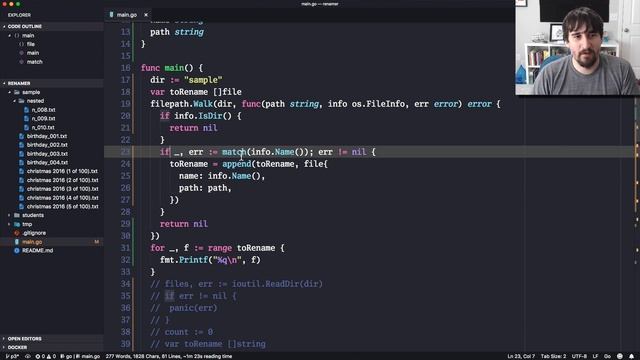Screen dimensions: 640x360
Task: Click the README.md info icon
Action: pyautogui.click(x=17, y=251)
